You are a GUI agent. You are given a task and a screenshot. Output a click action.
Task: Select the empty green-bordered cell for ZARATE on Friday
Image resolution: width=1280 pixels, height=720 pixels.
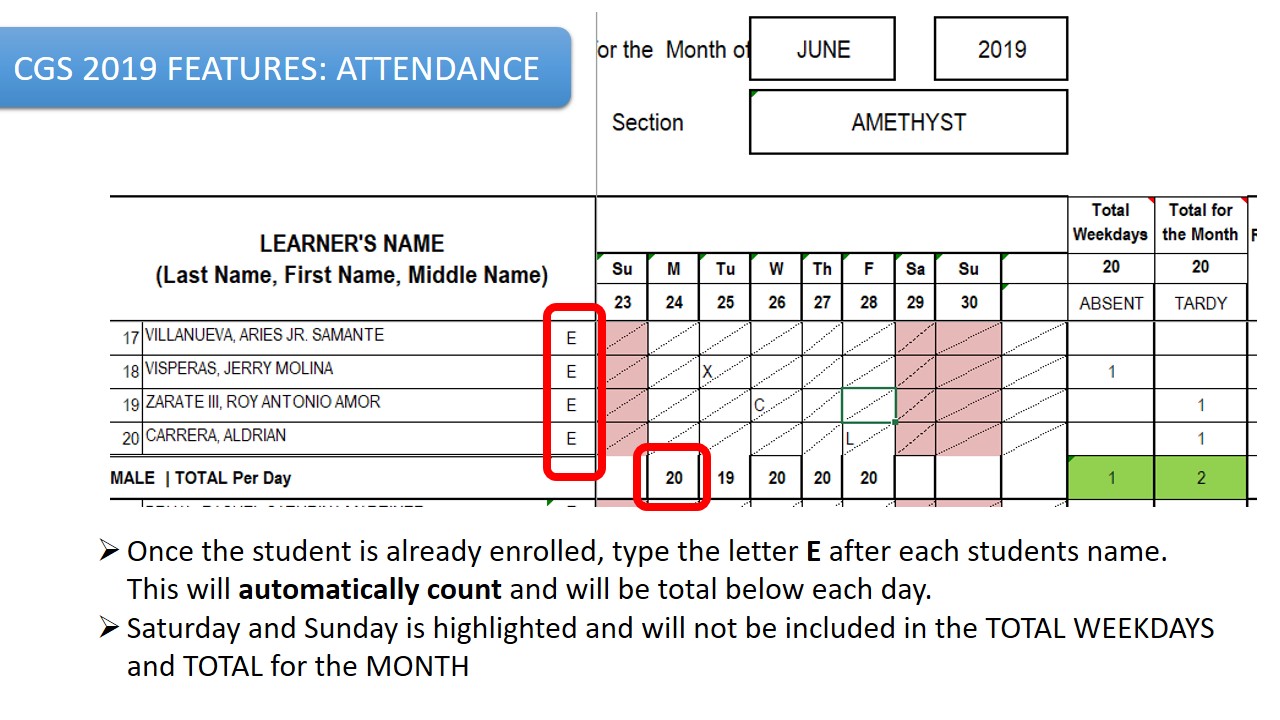coord(868,405)
